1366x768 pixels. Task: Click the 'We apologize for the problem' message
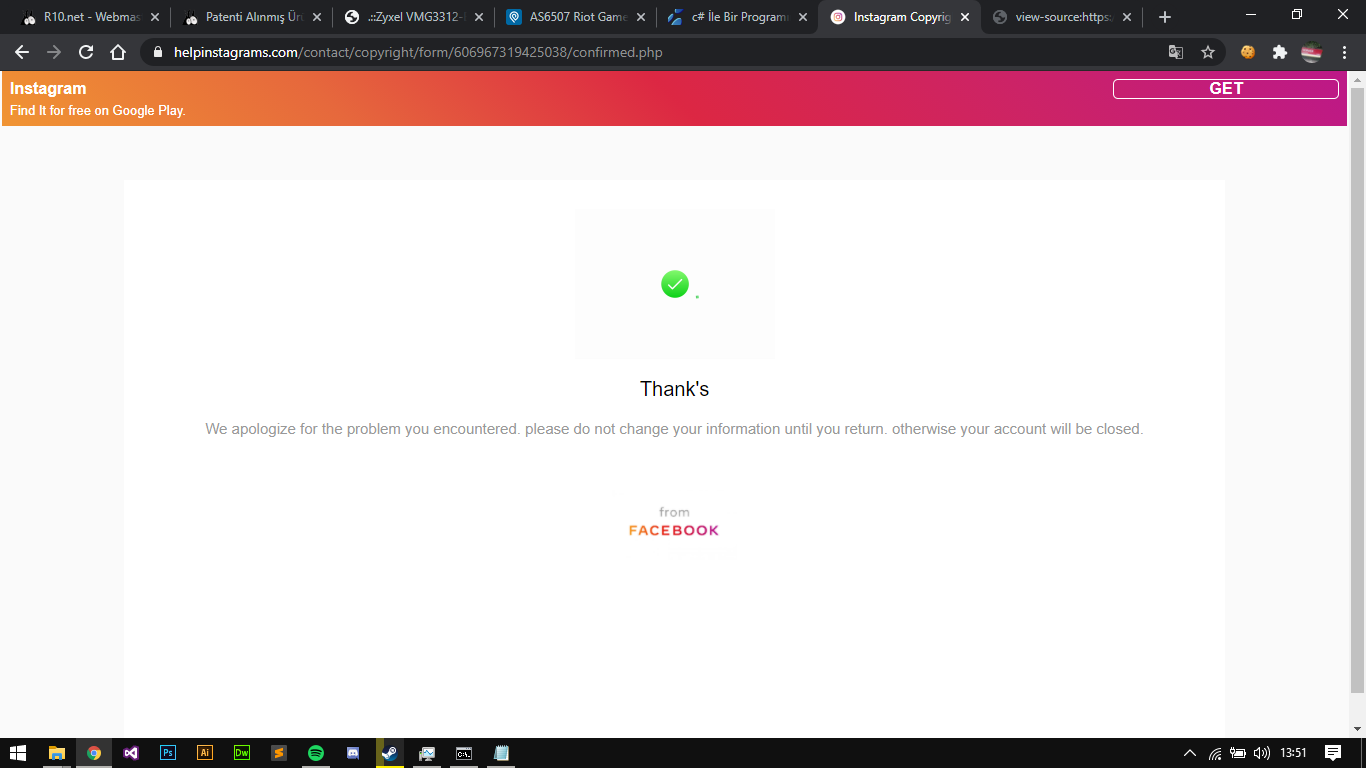tap(674, 429)
